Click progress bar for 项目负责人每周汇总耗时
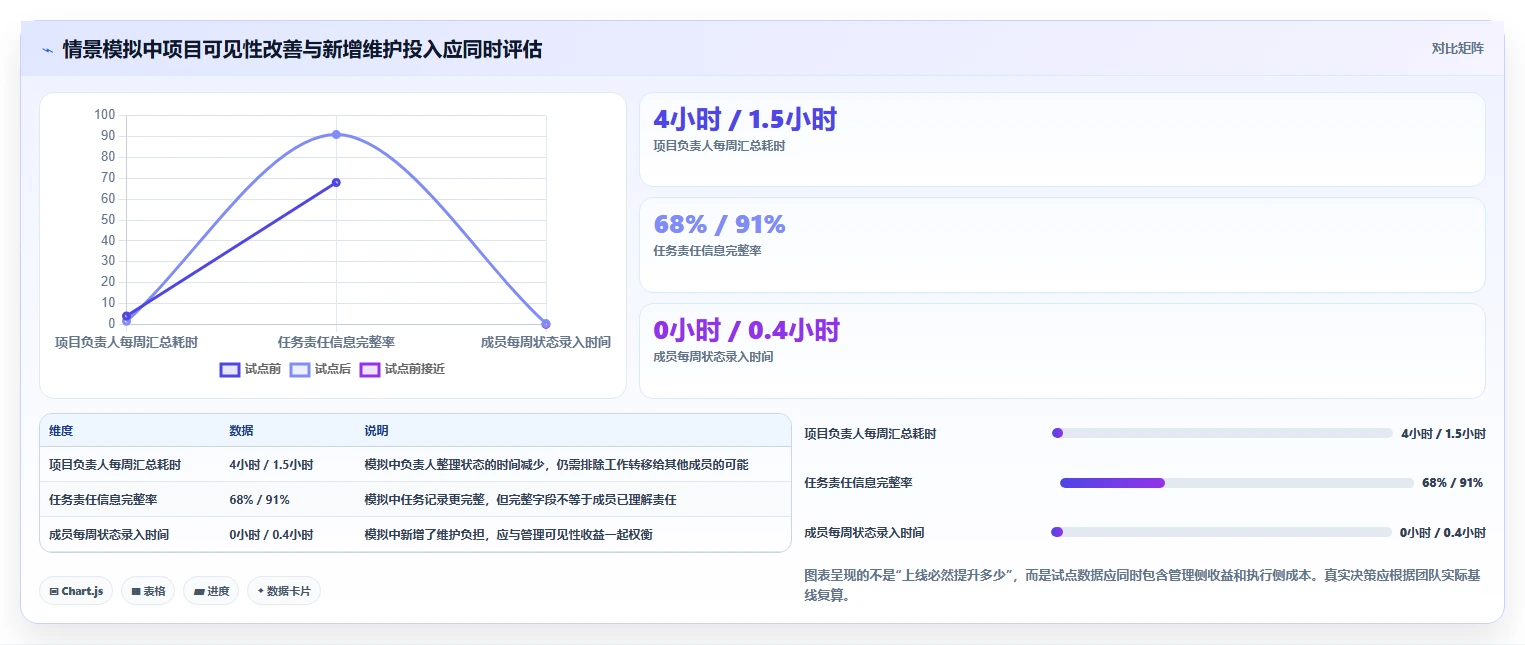This screenshot has width=1525, height=645. [x=1222, y=433]
